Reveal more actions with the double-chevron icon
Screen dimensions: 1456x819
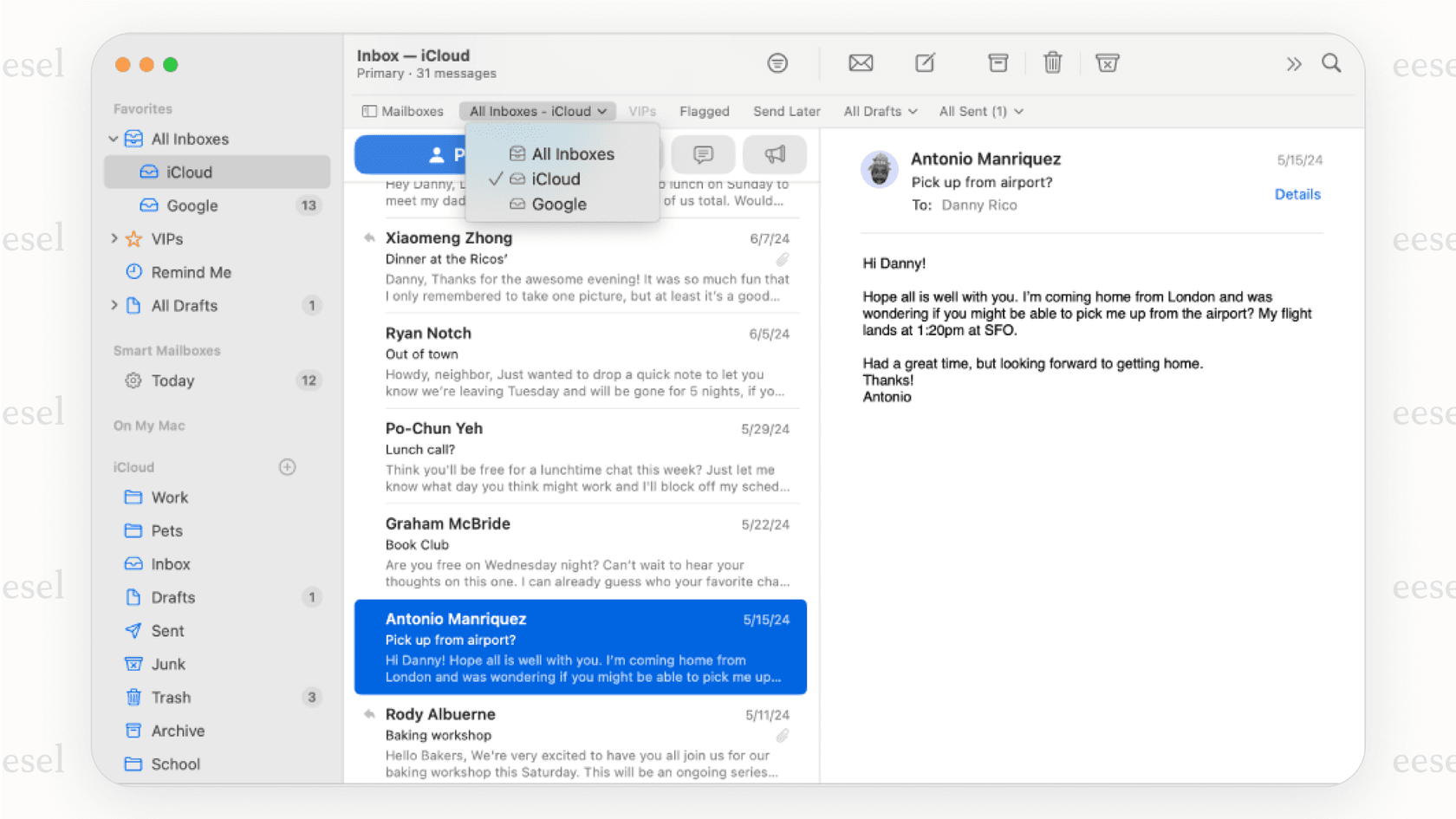(1294, 63)
